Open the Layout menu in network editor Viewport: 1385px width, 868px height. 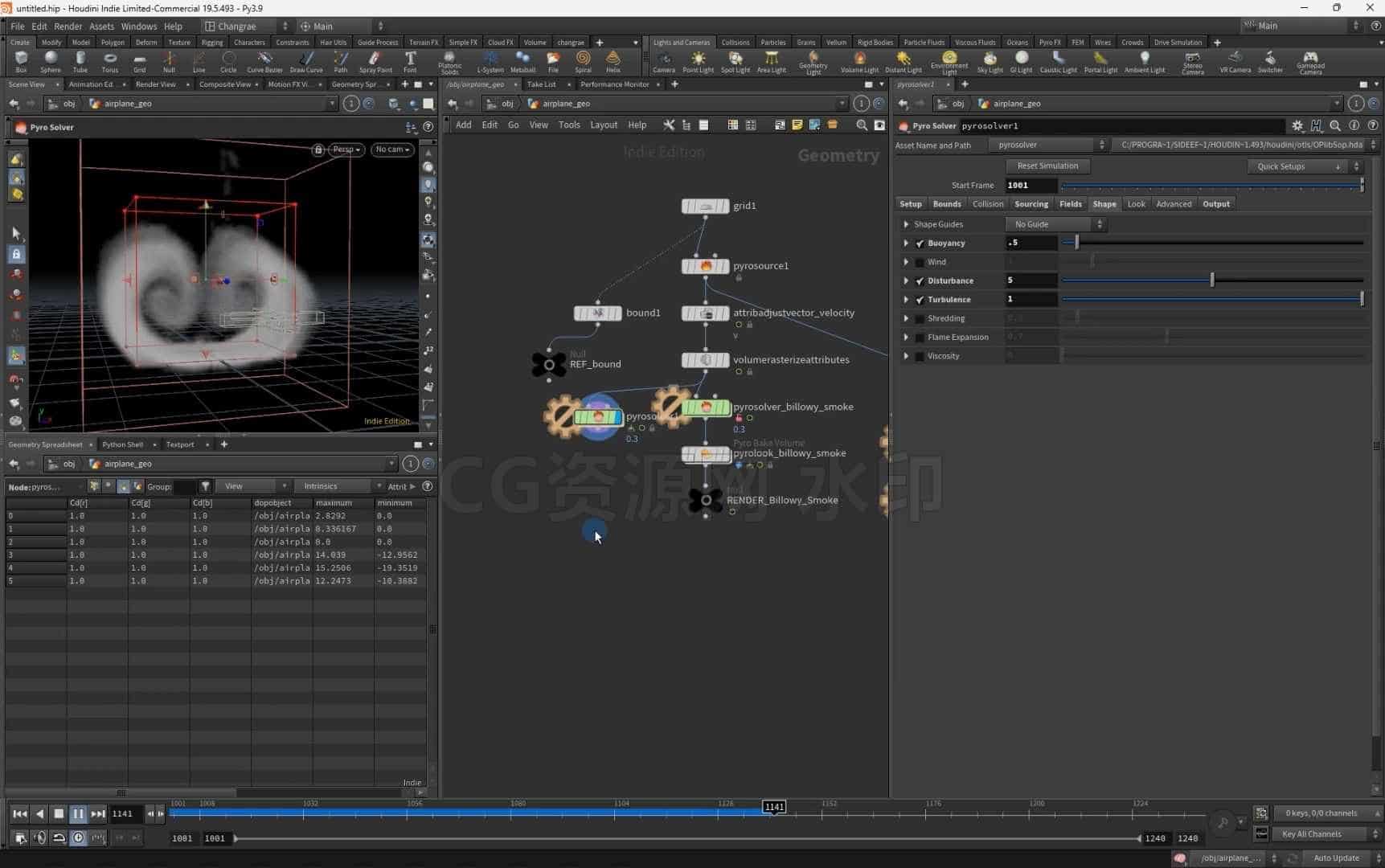604,125
